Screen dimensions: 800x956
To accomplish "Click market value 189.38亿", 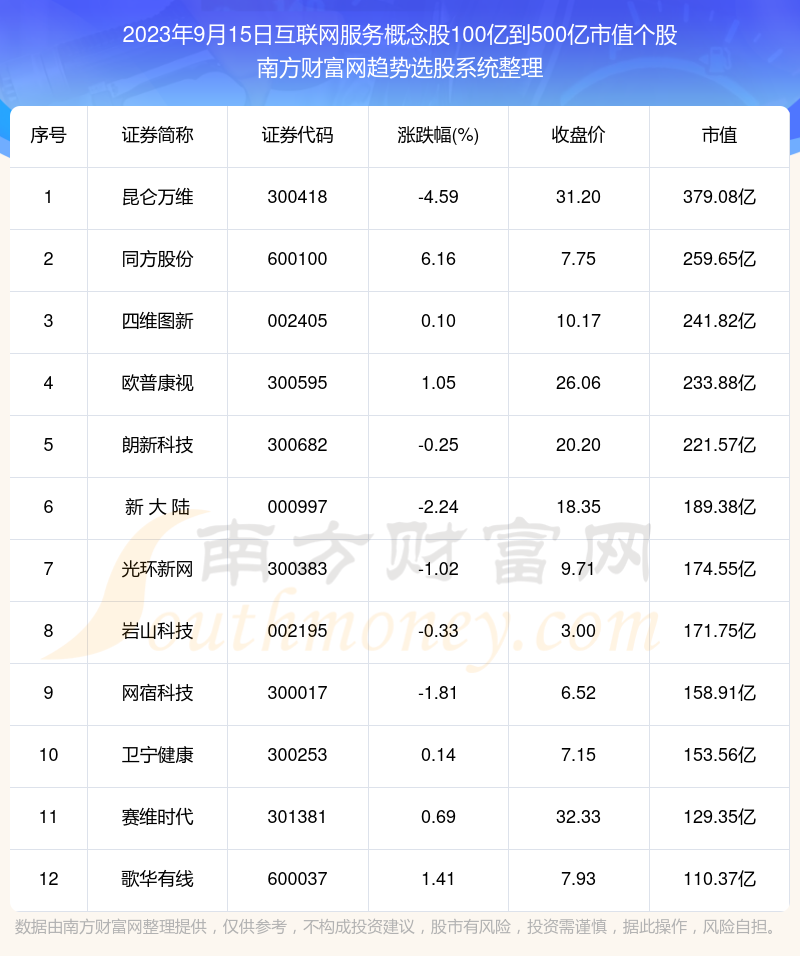I will (x=720, y=507).
